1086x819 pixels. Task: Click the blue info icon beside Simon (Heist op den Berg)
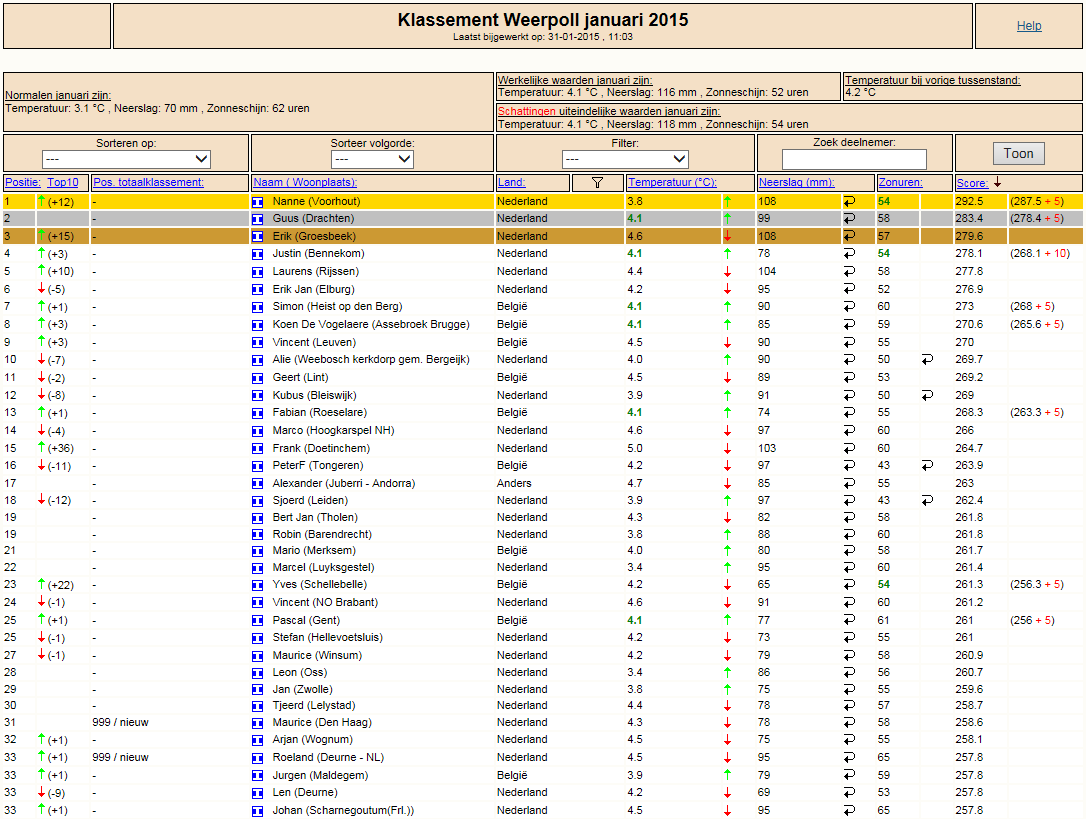(x=258, y=307)
